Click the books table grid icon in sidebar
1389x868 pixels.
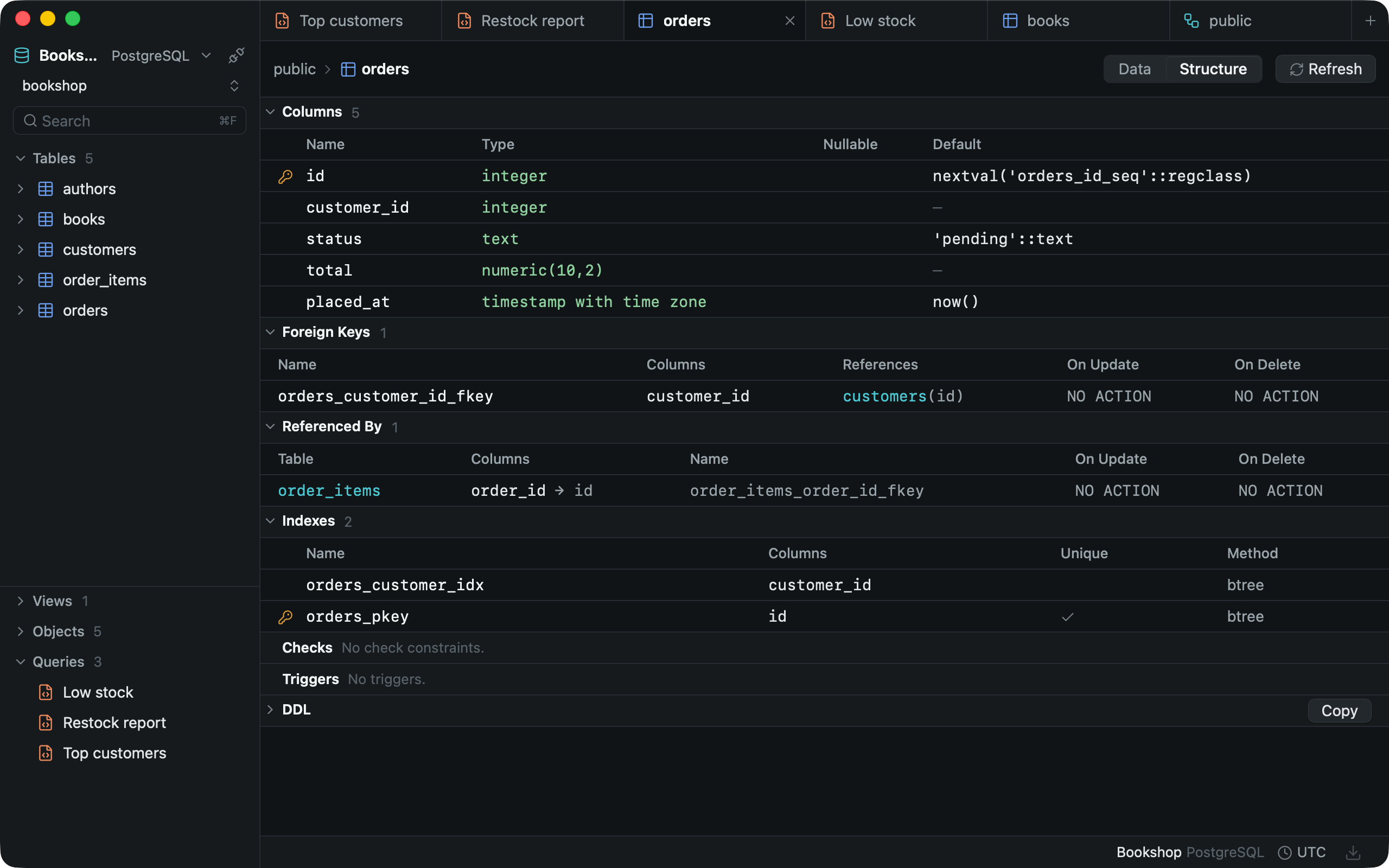click(46, 219)
